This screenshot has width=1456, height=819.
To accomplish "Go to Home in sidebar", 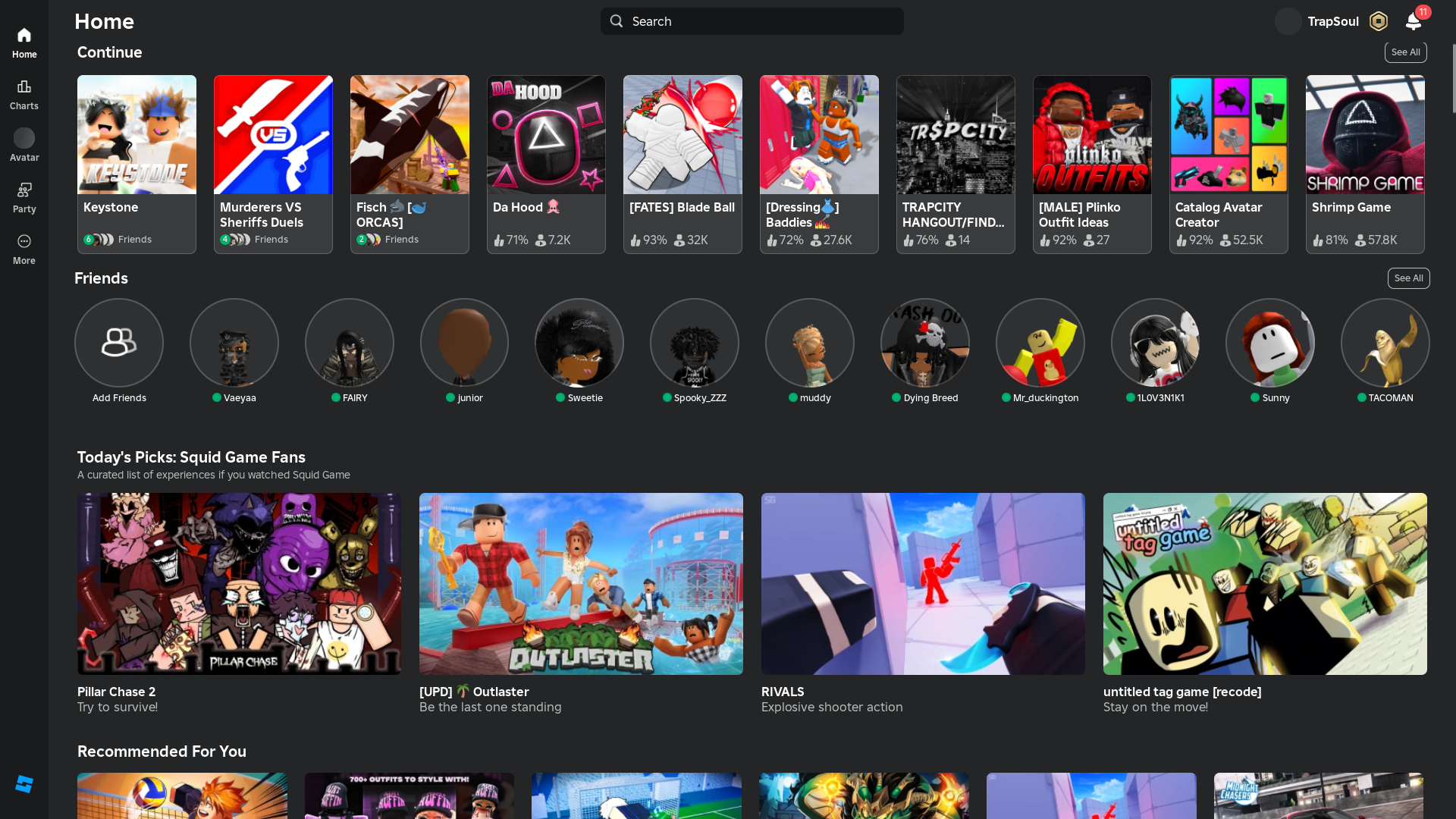I will click(x=24, y=42).
